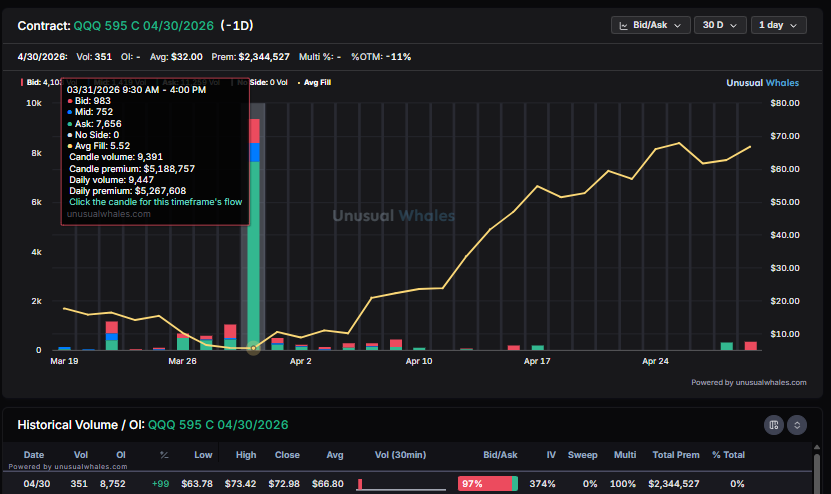Click the tall 03/31 volume candle

(254, 234)
